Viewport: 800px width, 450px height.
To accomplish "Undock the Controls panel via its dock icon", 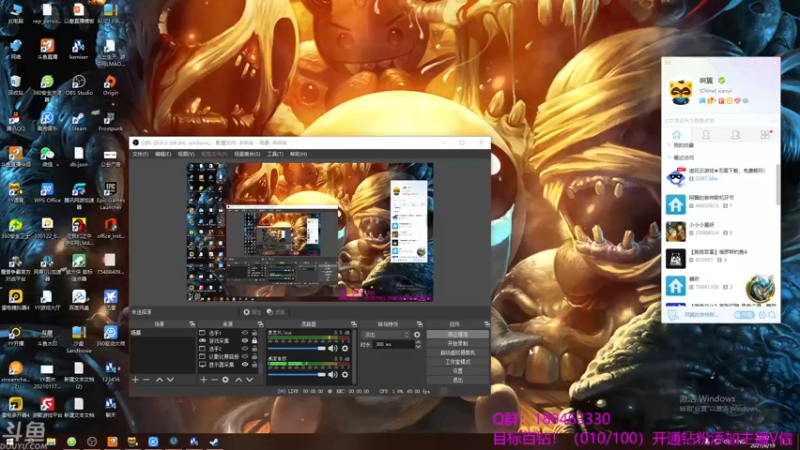I will tap(487, 324).
